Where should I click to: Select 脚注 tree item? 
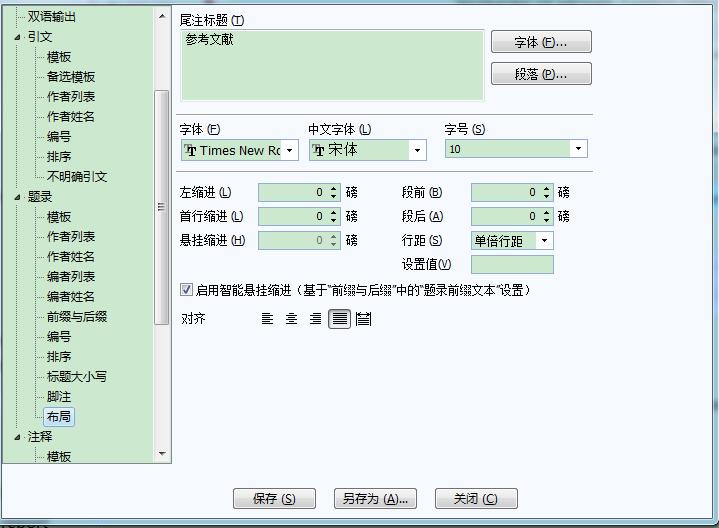59,397
